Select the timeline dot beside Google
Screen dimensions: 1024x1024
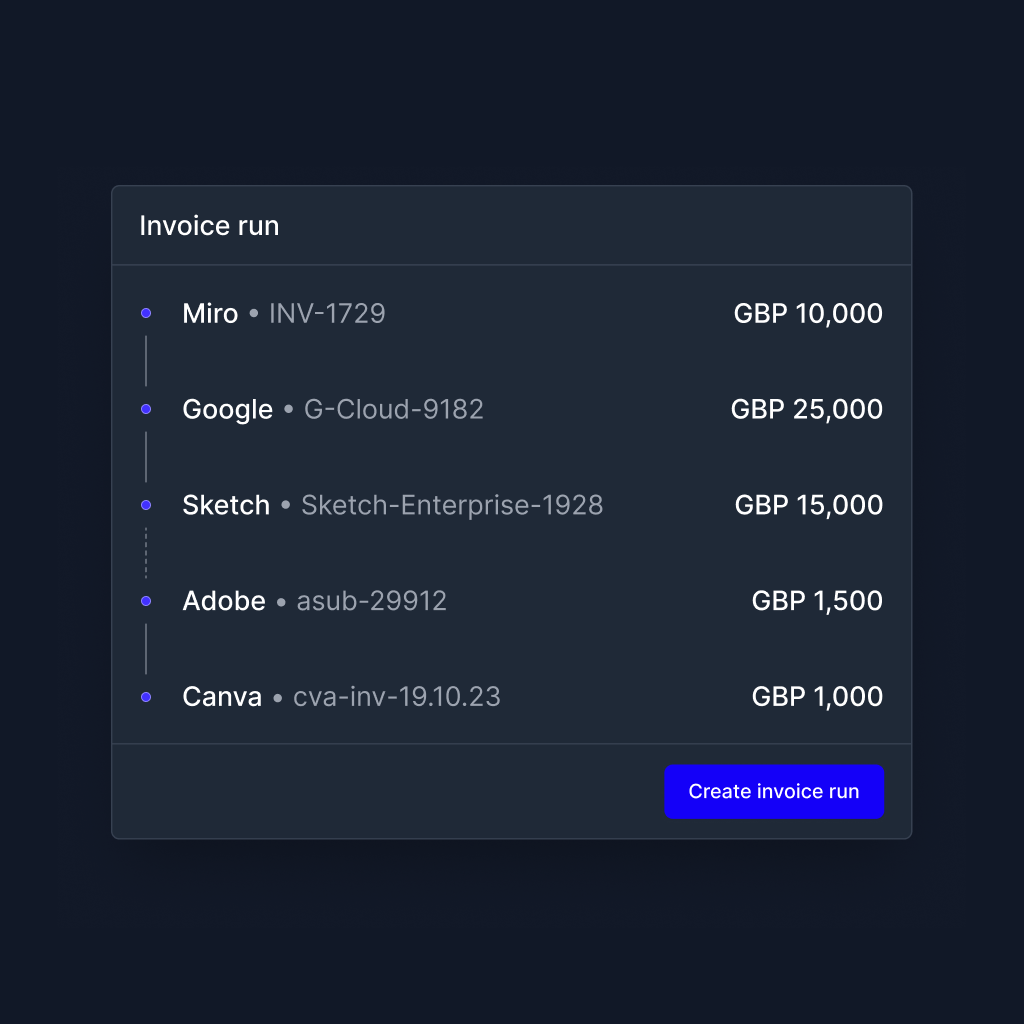[146, 409]
